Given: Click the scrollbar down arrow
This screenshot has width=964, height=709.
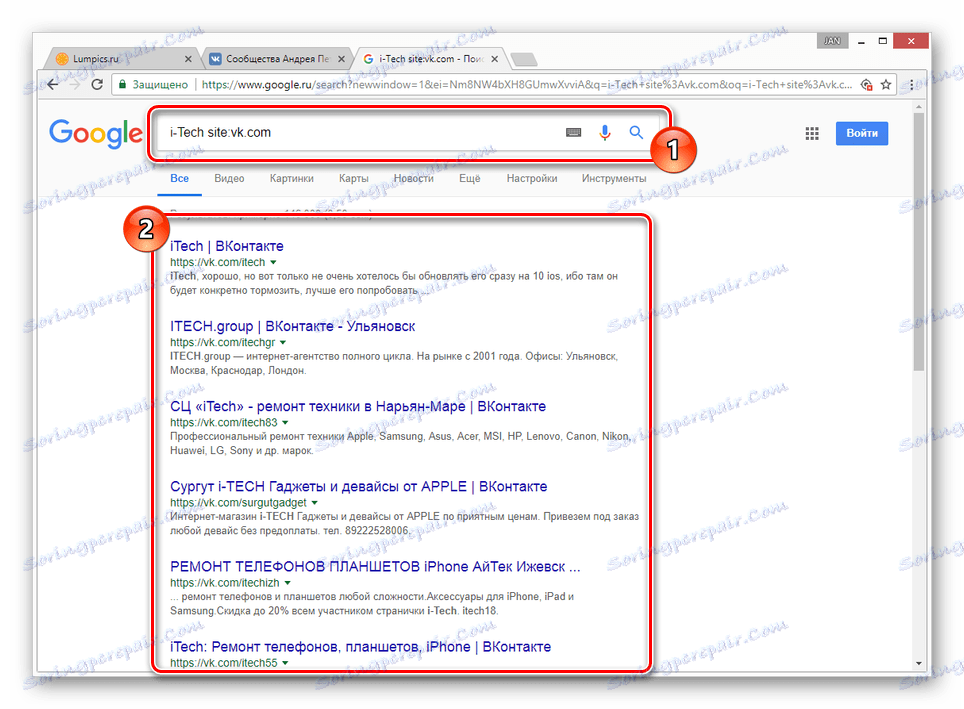Looking at the screenshot, I should (919, 663).
